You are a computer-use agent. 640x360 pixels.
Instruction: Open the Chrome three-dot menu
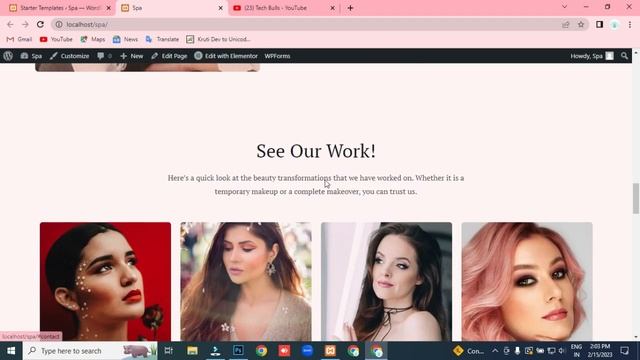pyautogui.click(x=630, y=24)
